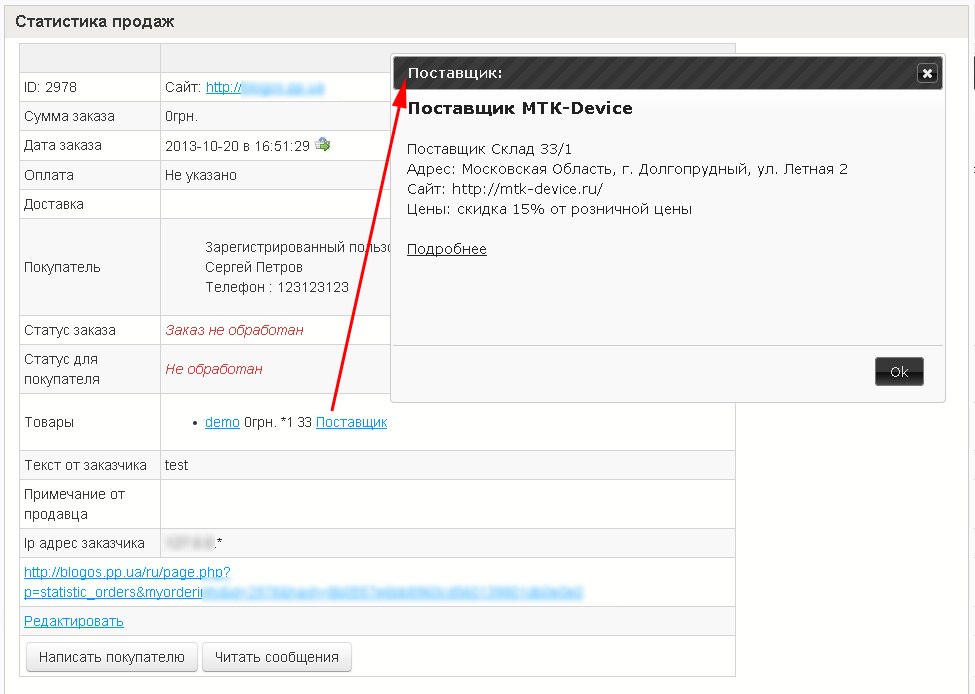
Task: Click the mtk-device.ru site text in popup
Action: pos(527,189)
